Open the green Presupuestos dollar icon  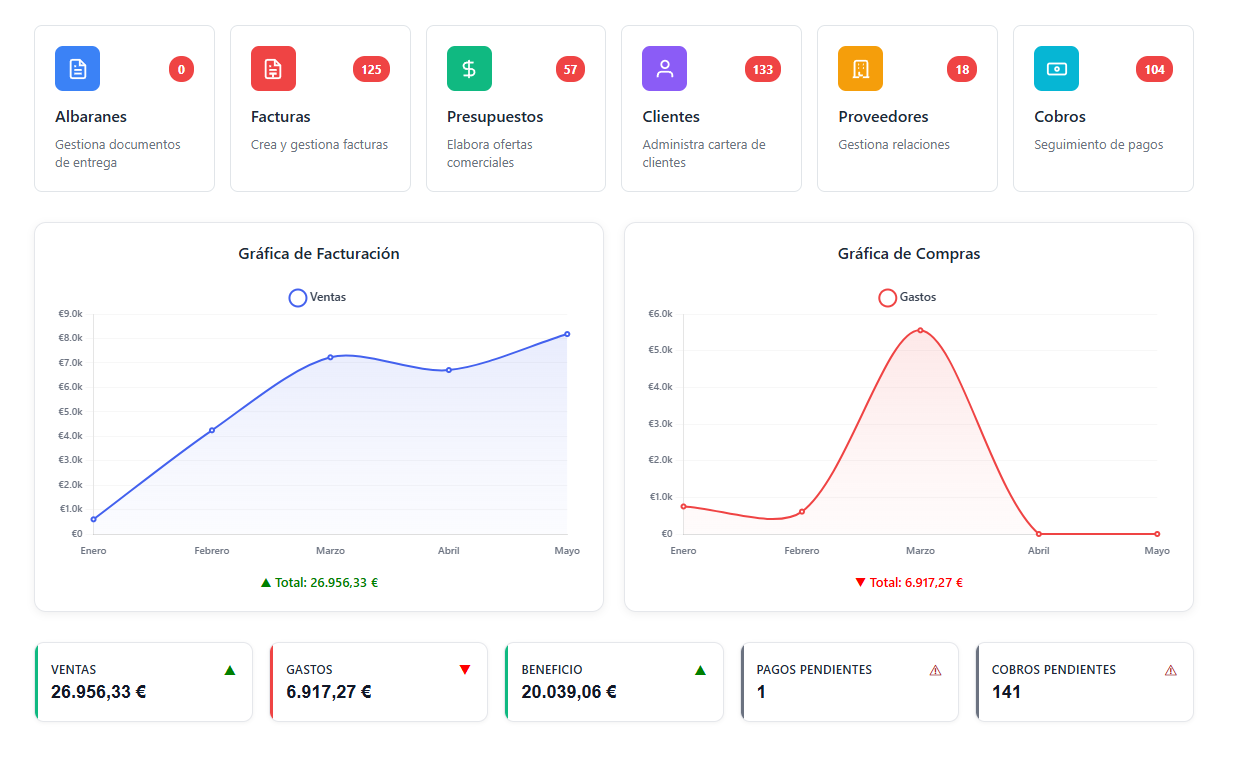click(x=469, y=69)
